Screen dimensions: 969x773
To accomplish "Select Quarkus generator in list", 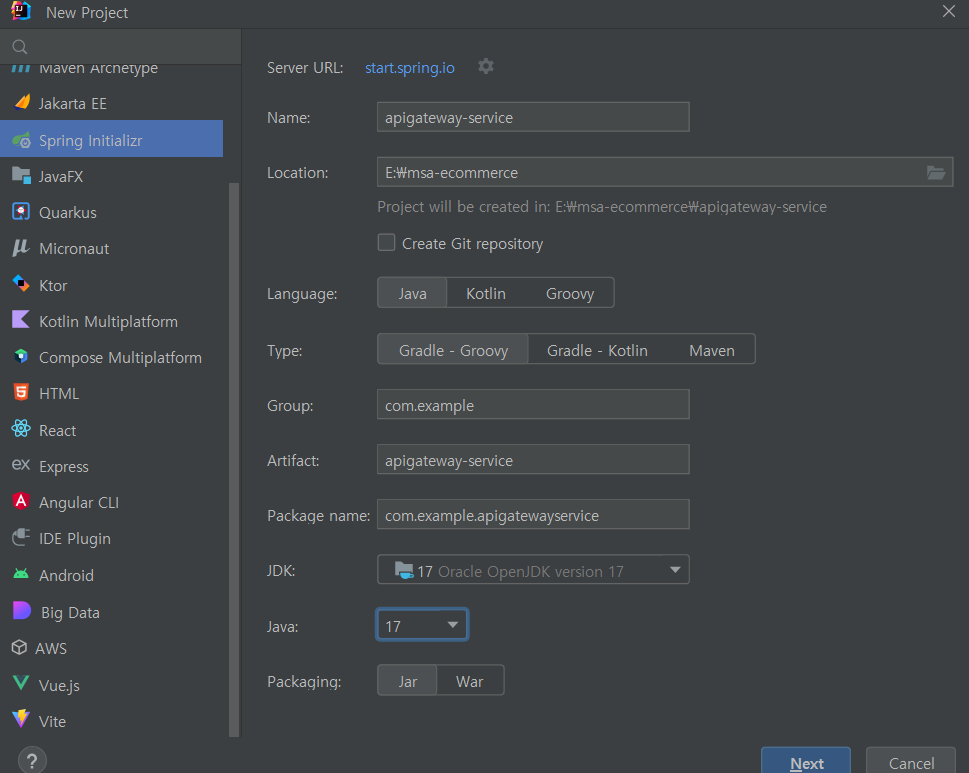I will tap(111, 212).
